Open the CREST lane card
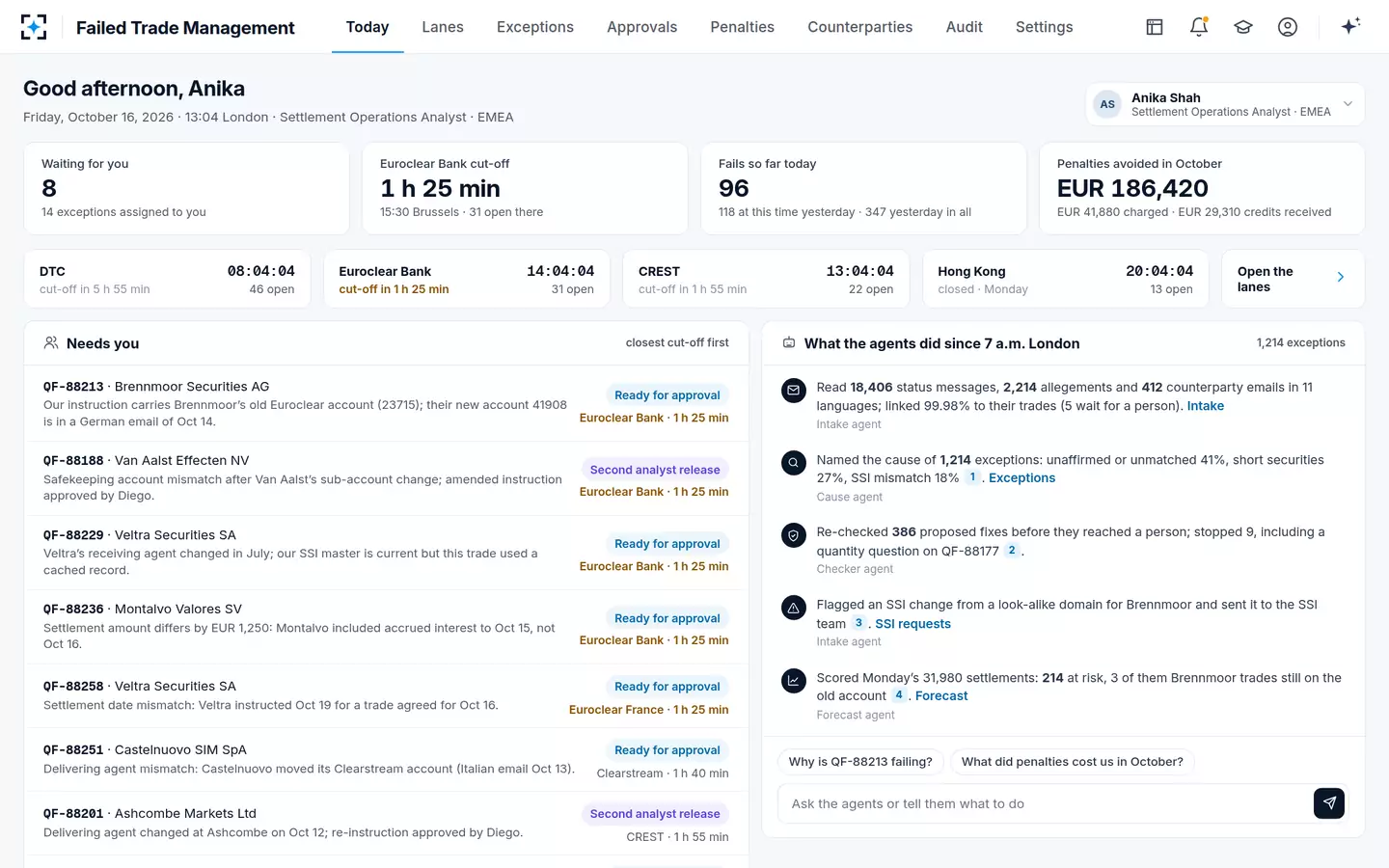Image resolution: width=1389 pixels, height=868 pixels. (x=766, y=280)
